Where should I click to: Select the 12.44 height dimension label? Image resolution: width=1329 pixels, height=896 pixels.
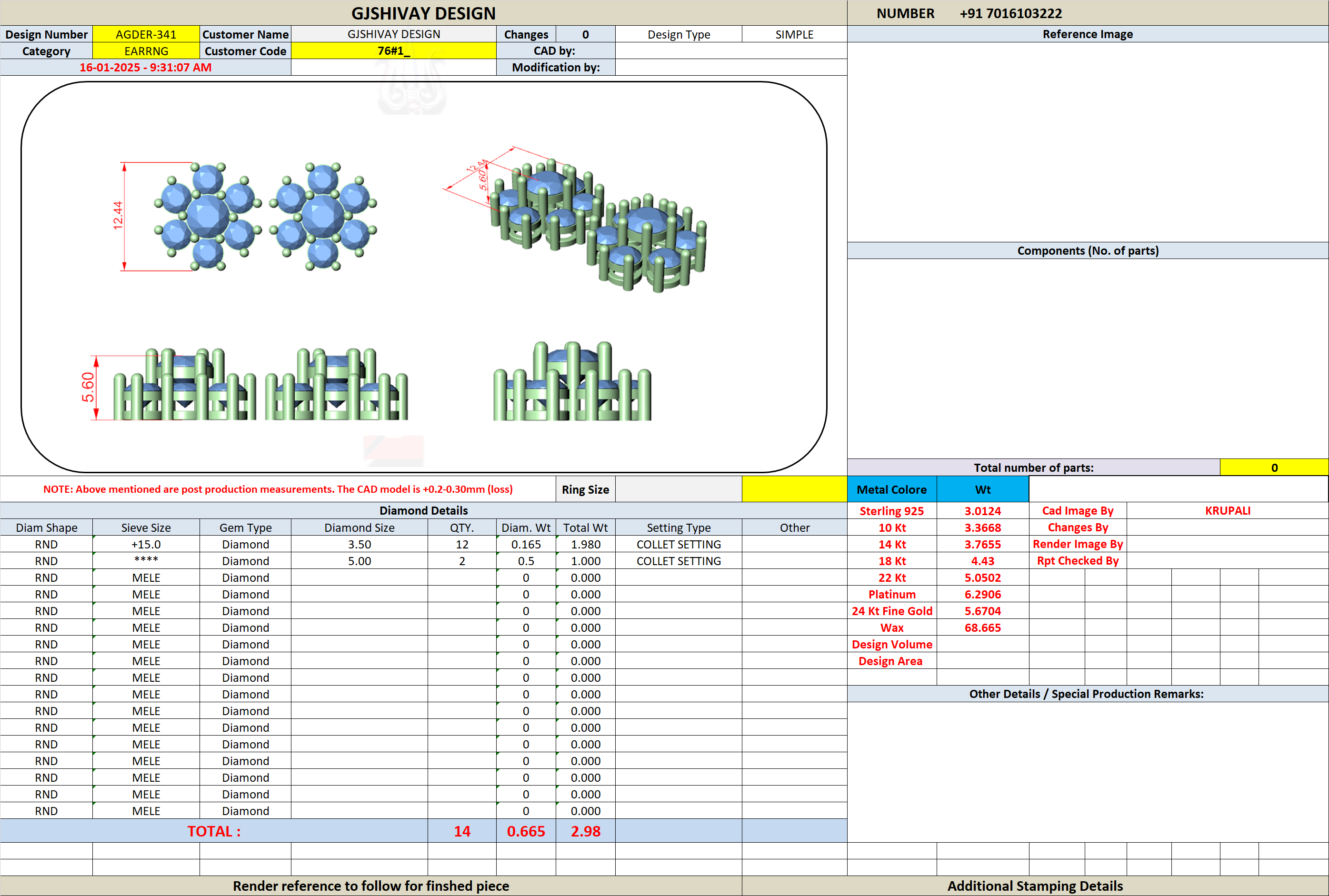click(x=118, y=215)
